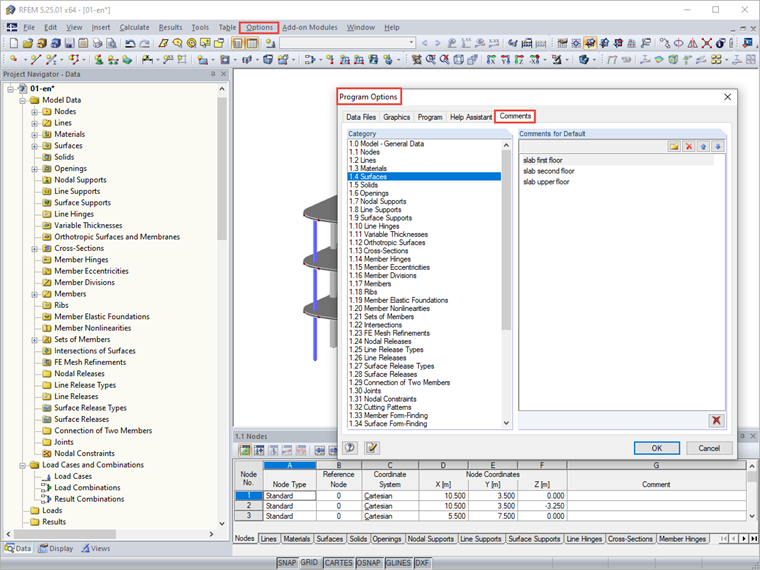Expand the Sets of Members tree item
760x570 pixels.
point(34,340)
